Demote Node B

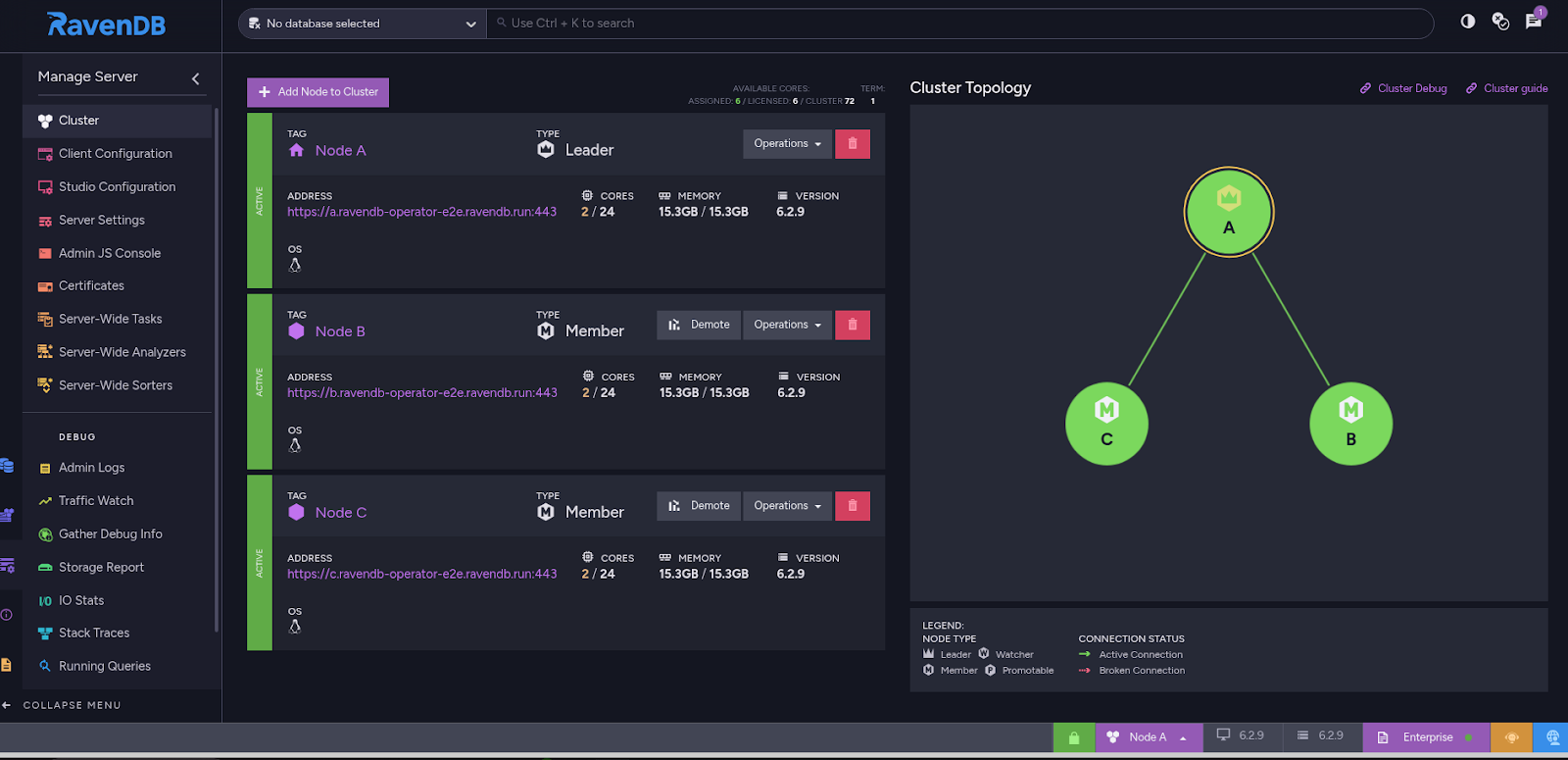point(699,325)
